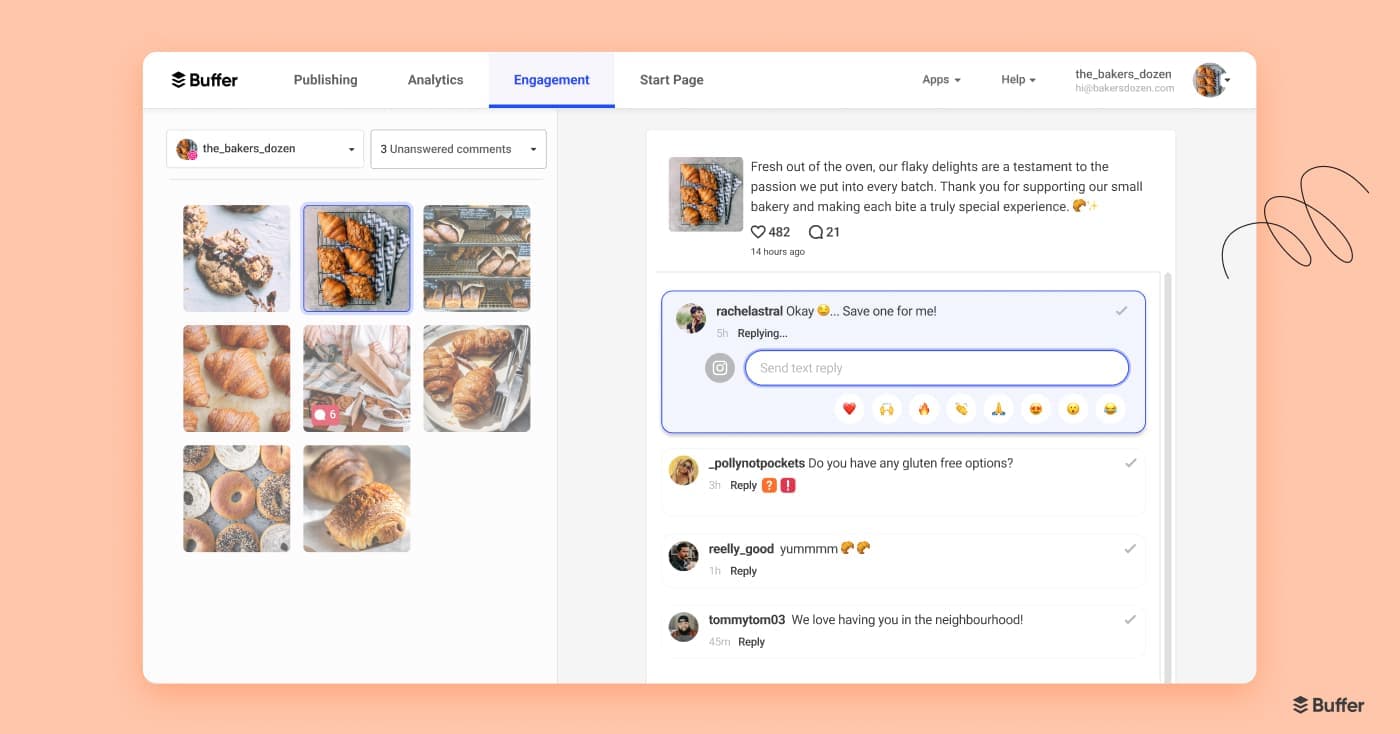
Task: Switch to the Analytics tab
Action: pos(435,79)
